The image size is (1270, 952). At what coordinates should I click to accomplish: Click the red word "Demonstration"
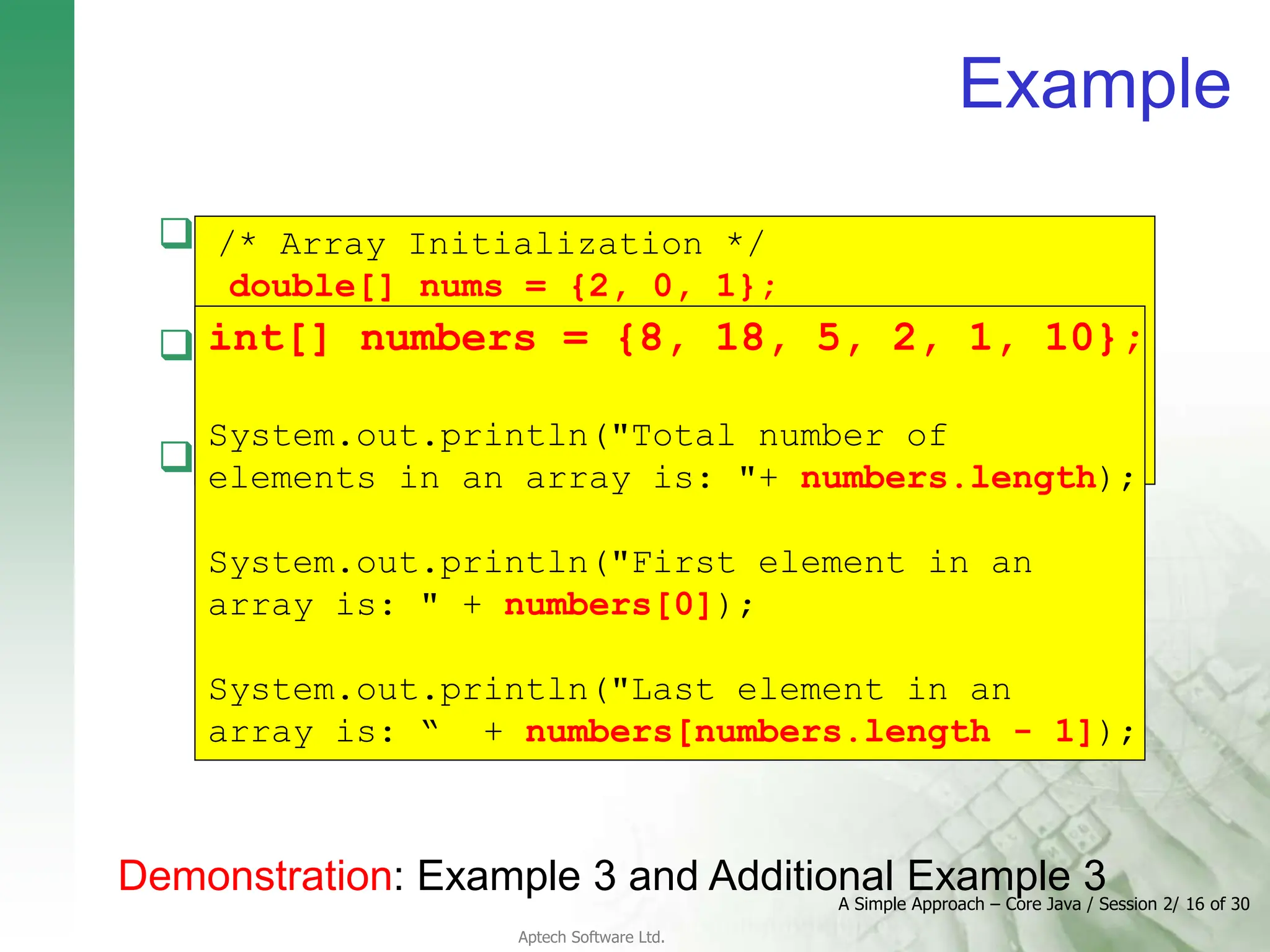click(x=255, y=875)
